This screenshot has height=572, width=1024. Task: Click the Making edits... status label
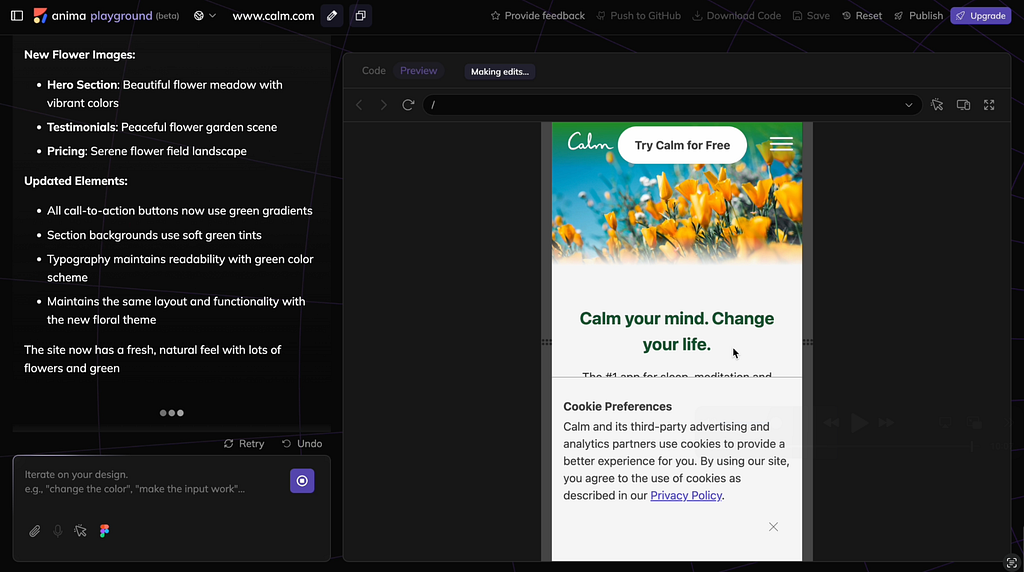(500, 72)
